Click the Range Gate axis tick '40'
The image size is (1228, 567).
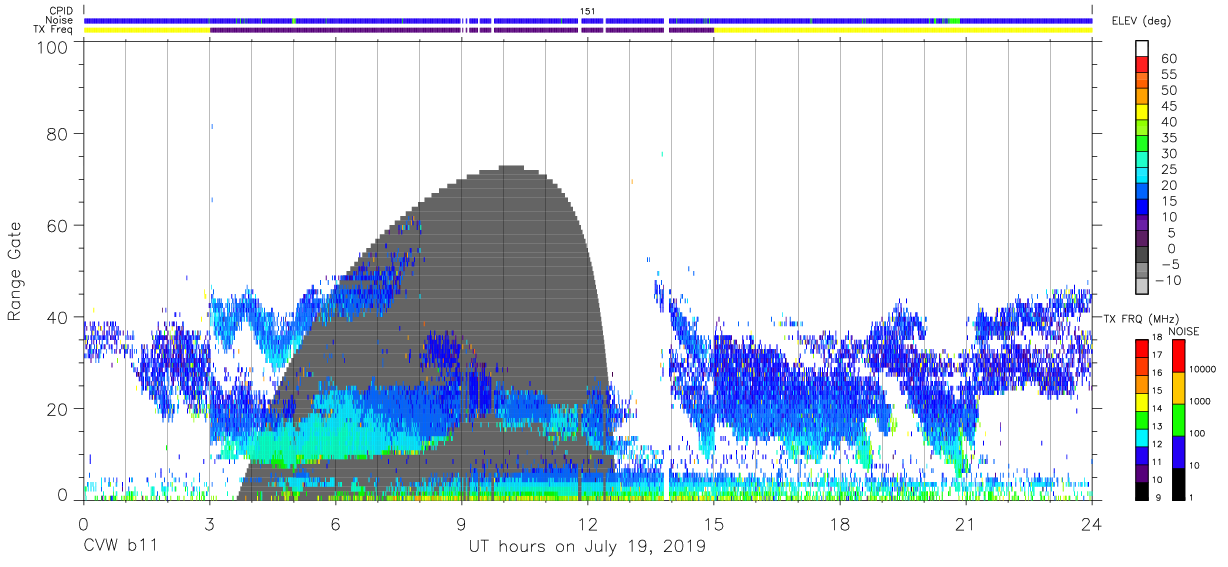pos(57,317)
